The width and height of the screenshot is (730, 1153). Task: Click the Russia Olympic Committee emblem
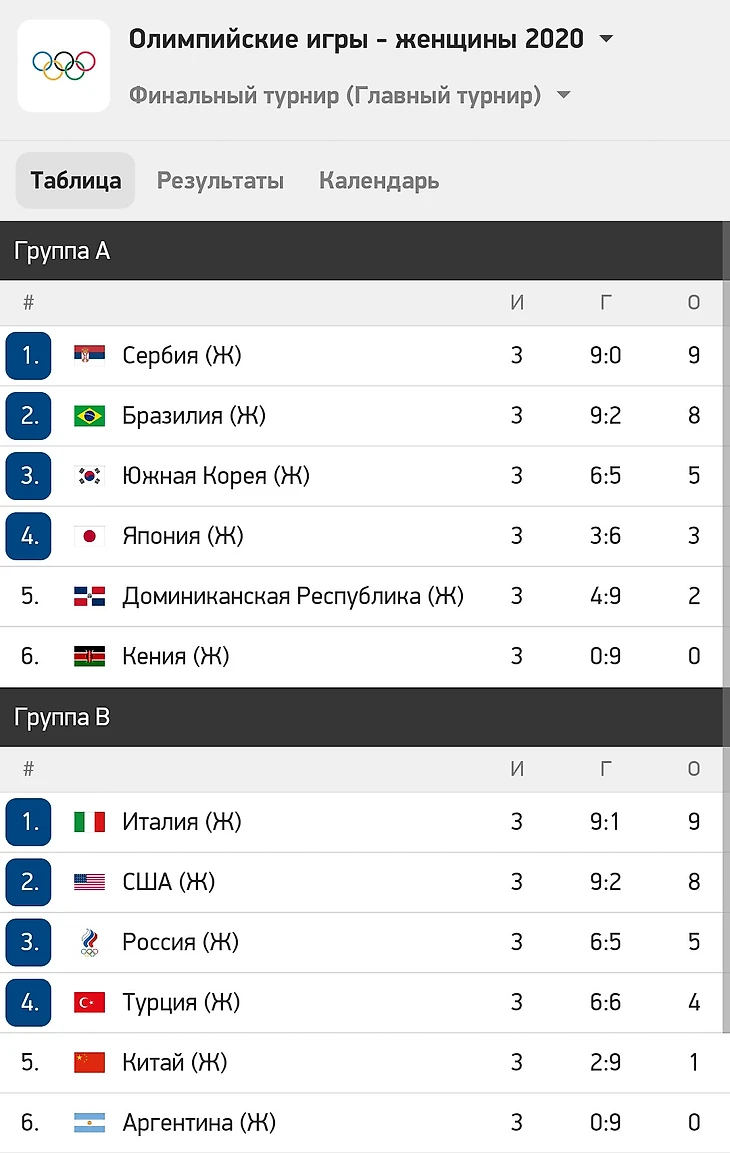pos(89,942)
